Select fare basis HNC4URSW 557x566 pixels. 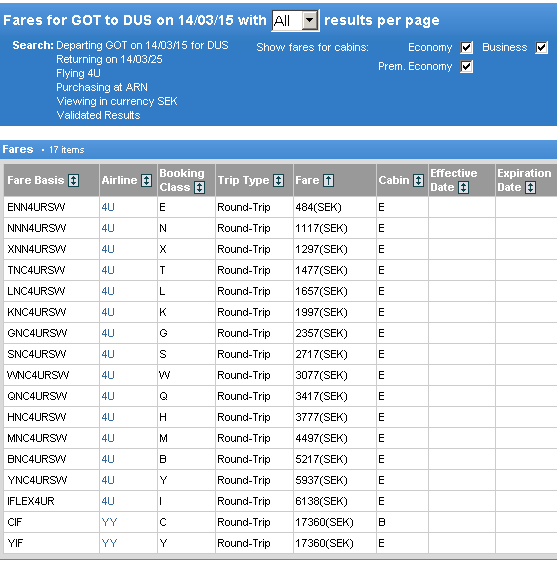(36, 417)
